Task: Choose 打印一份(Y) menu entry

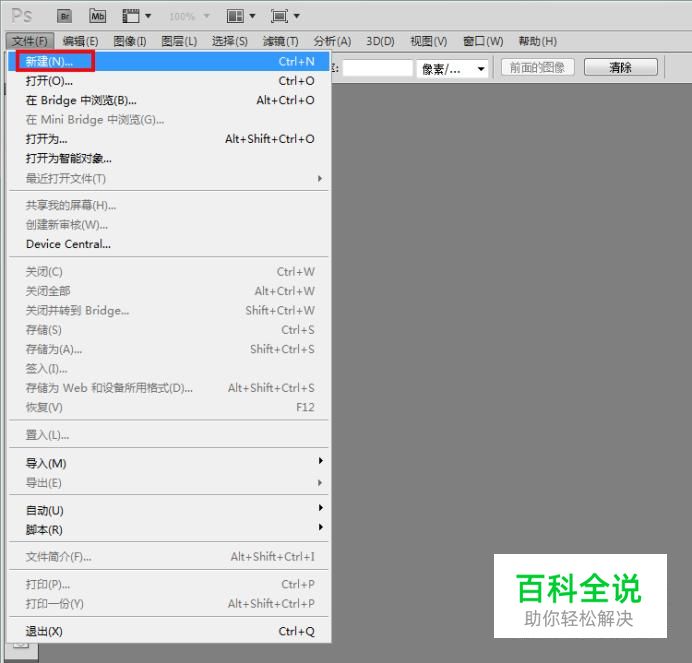Action: [169, 603]
